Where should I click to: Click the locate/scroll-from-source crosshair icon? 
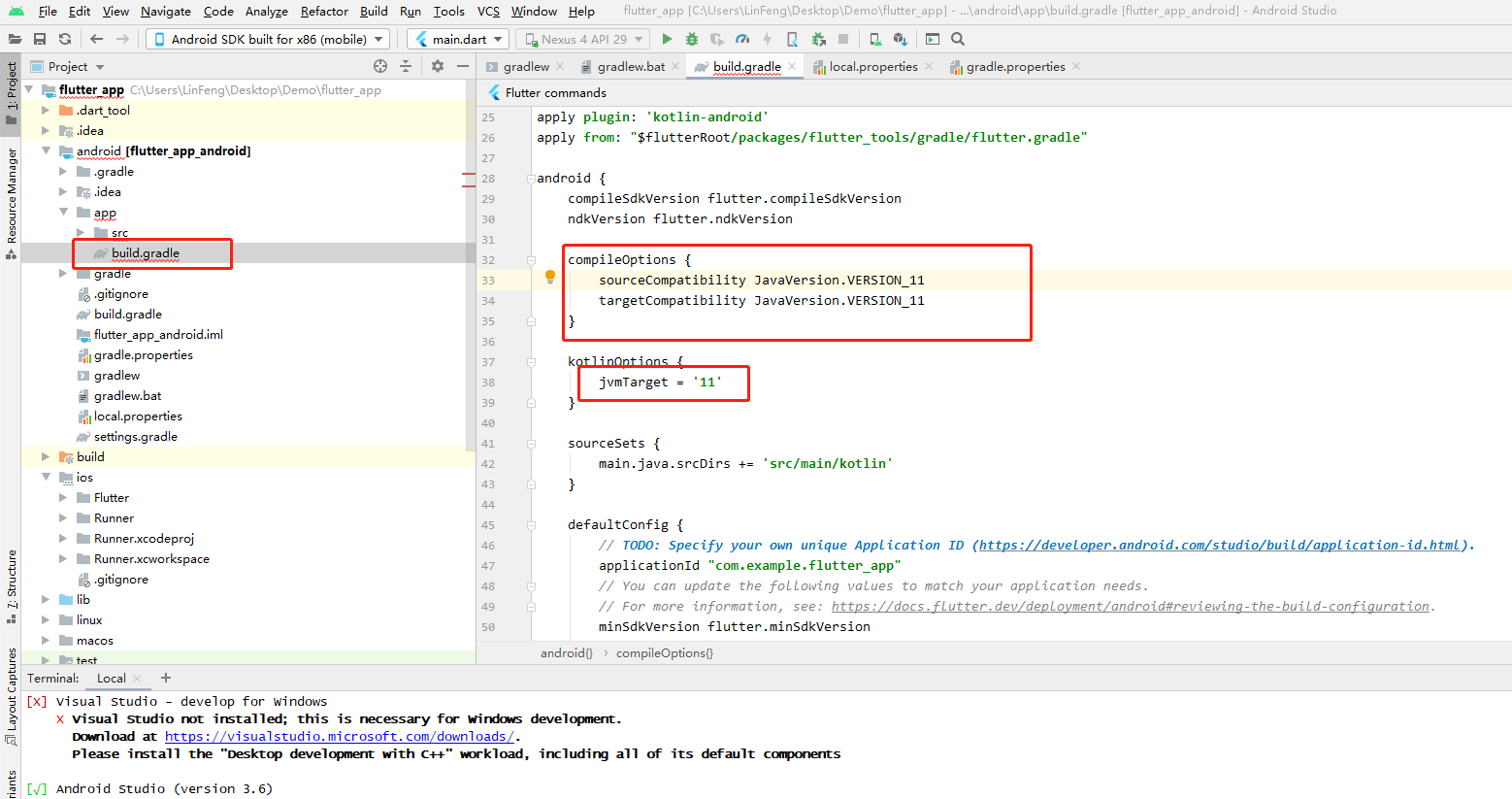point(380,66)
